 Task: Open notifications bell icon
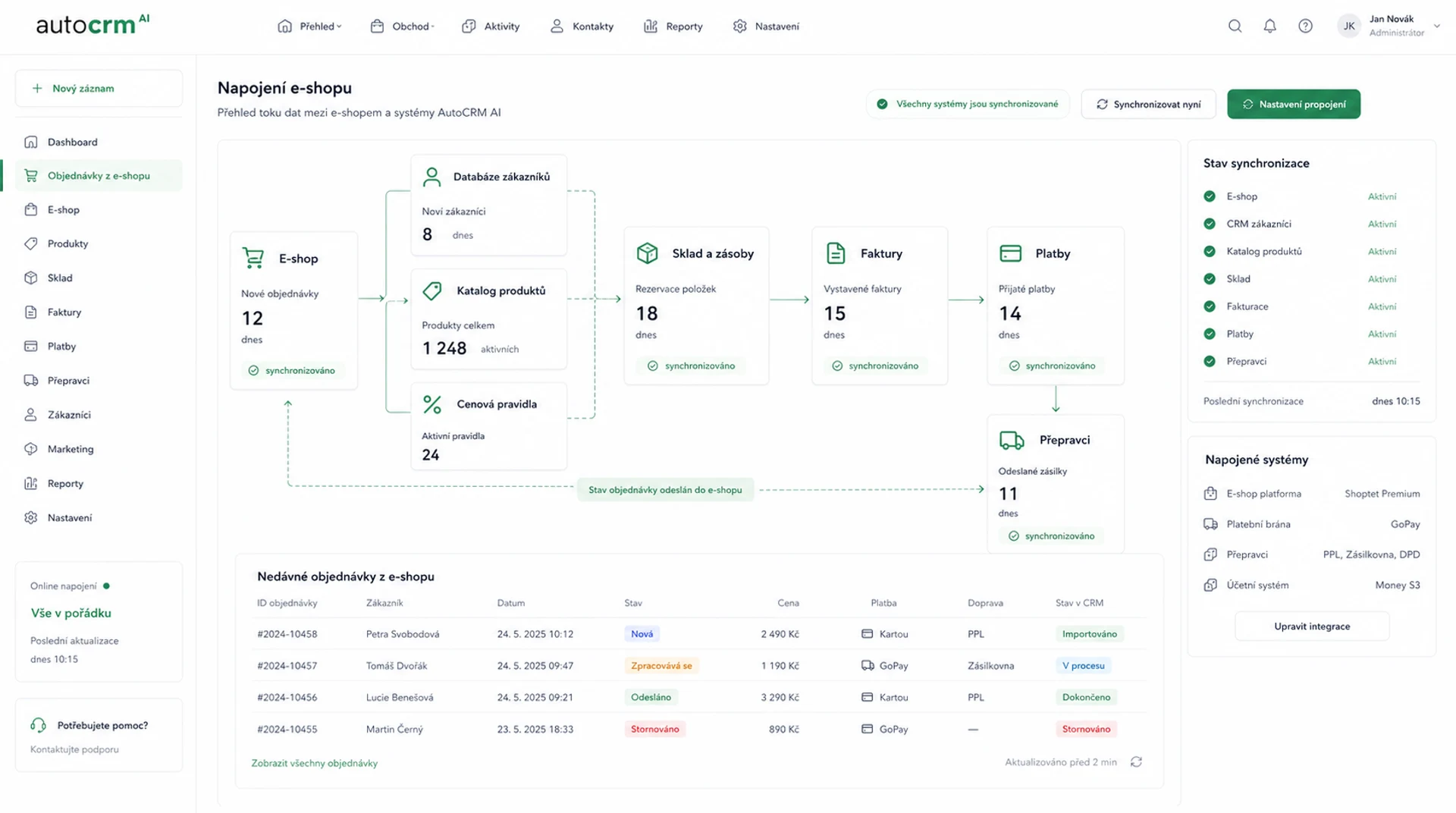point(1269,27)
